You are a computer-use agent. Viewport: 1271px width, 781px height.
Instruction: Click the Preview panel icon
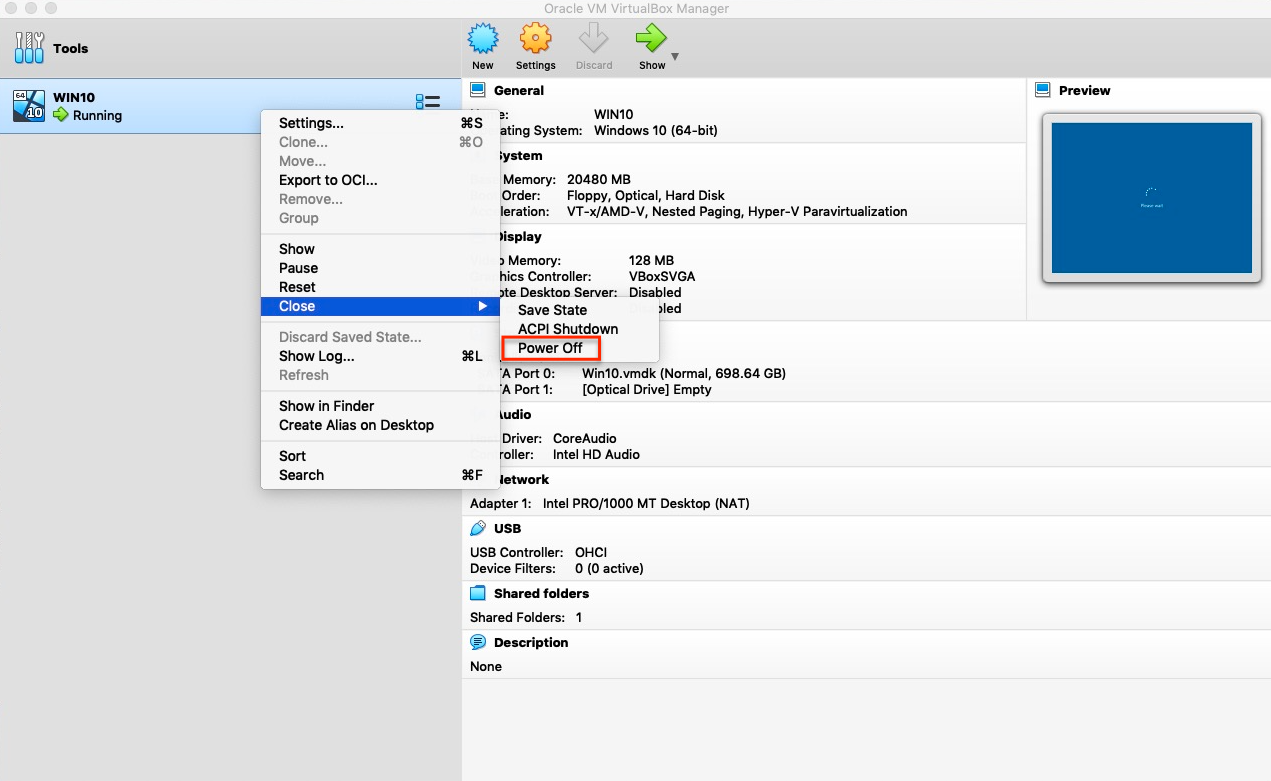pos(1043,90)
